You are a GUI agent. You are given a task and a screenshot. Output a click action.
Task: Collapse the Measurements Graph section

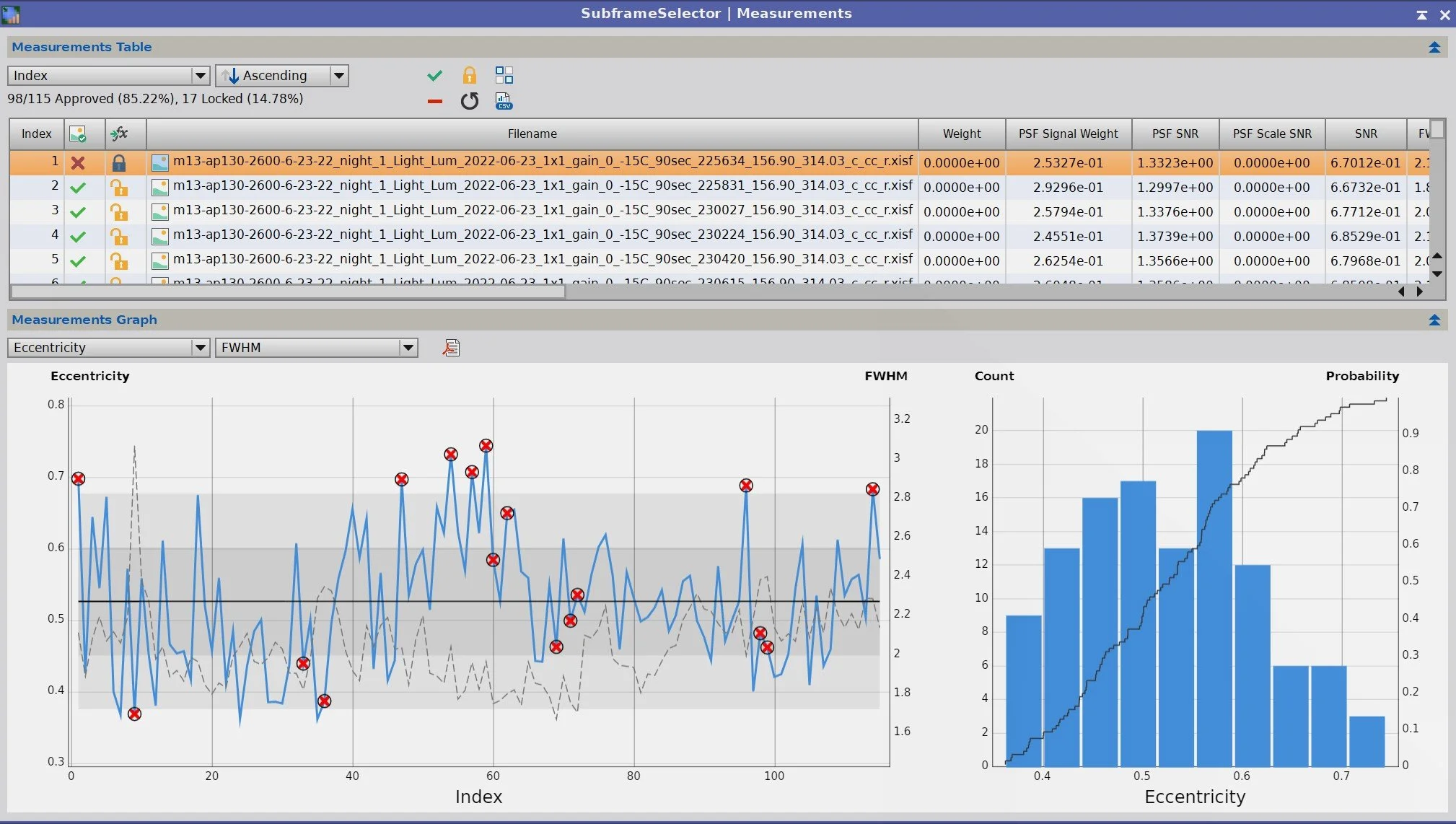1434,320
